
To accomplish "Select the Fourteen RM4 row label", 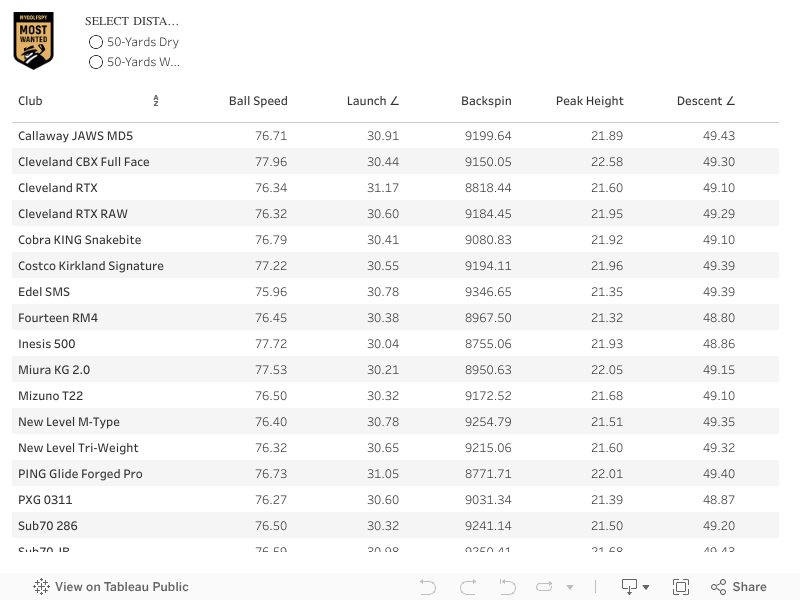I will 58,318.
